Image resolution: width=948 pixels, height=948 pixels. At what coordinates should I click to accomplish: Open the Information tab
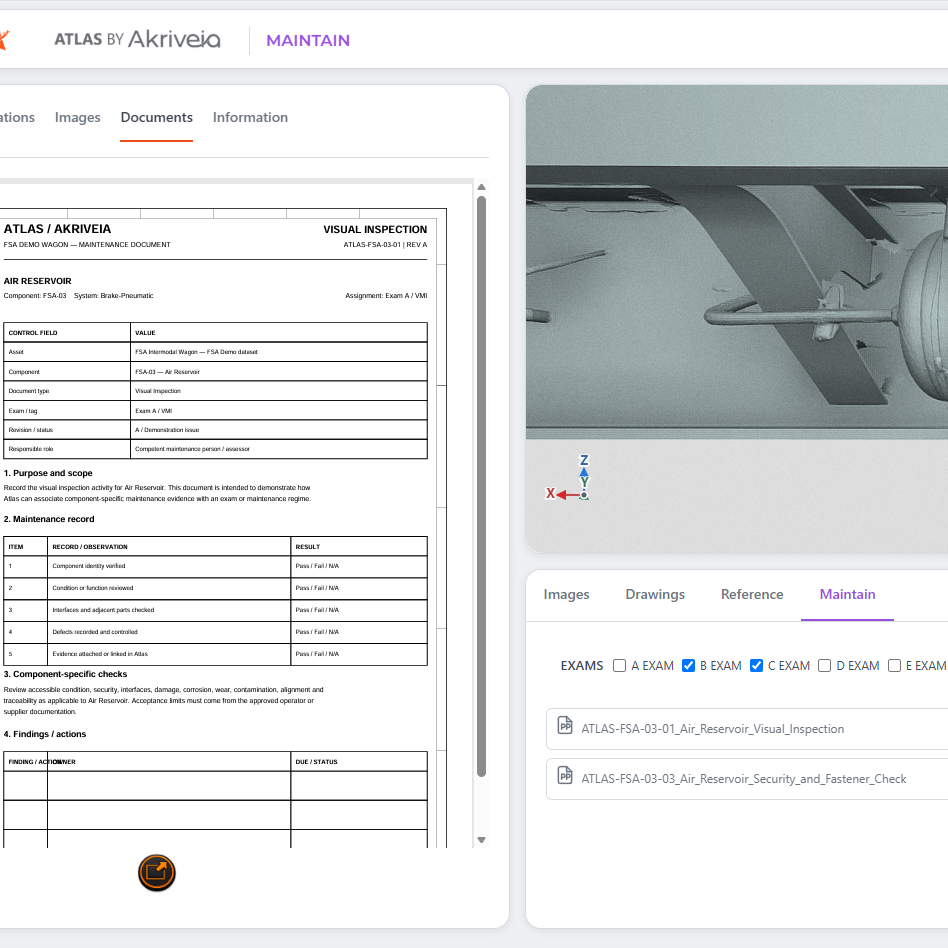tap(250, 117)
